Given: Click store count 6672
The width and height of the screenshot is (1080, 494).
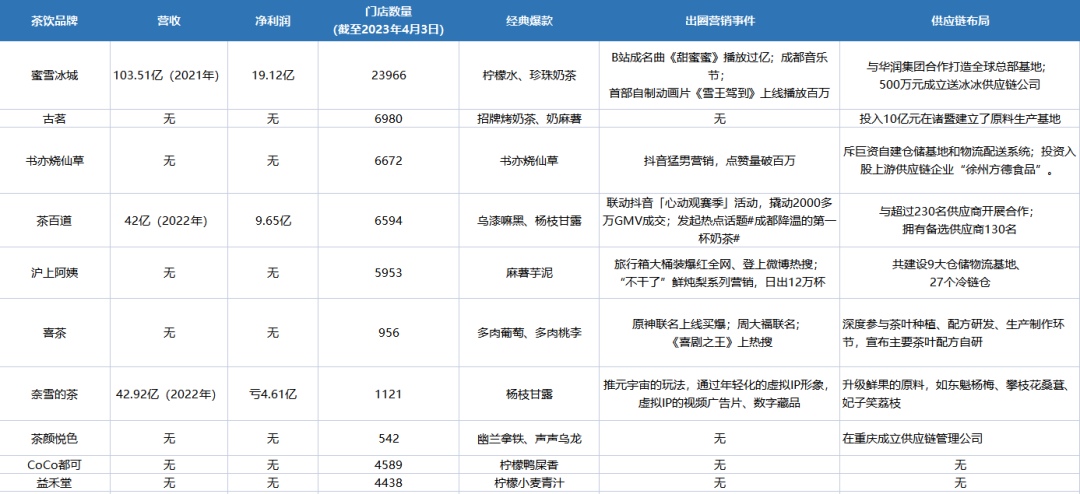Looking at the screenshot, I should click(x=387, y=161).
